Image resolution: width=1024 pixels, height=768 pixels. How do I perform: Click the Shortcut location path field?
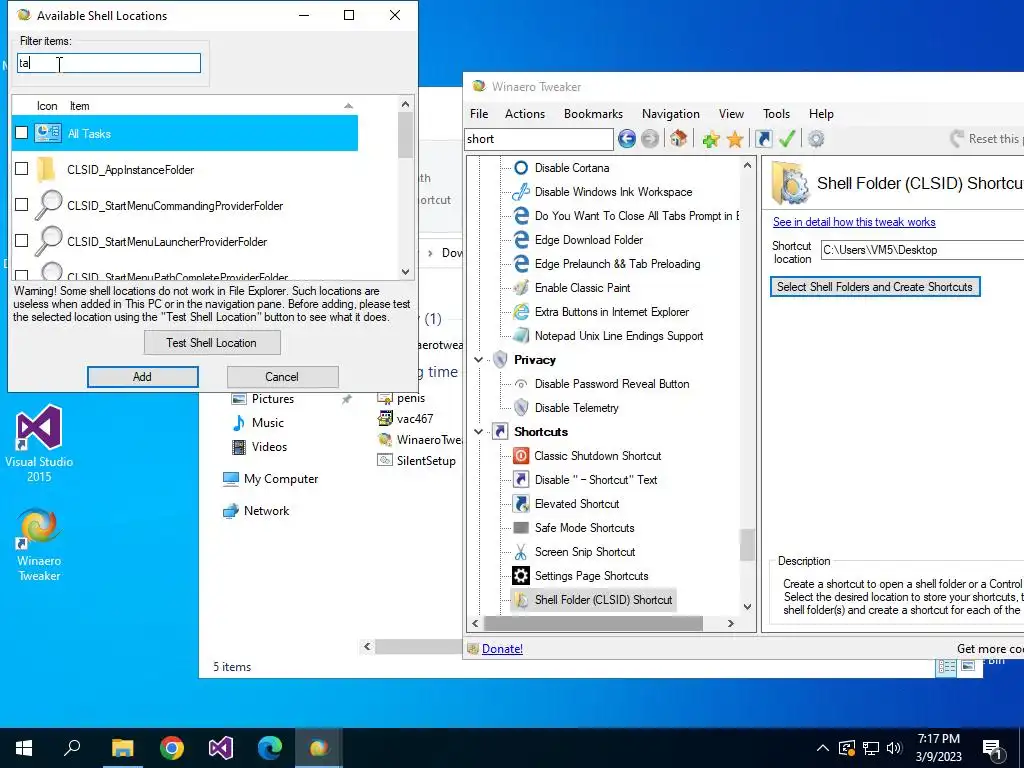pos(922,250)
